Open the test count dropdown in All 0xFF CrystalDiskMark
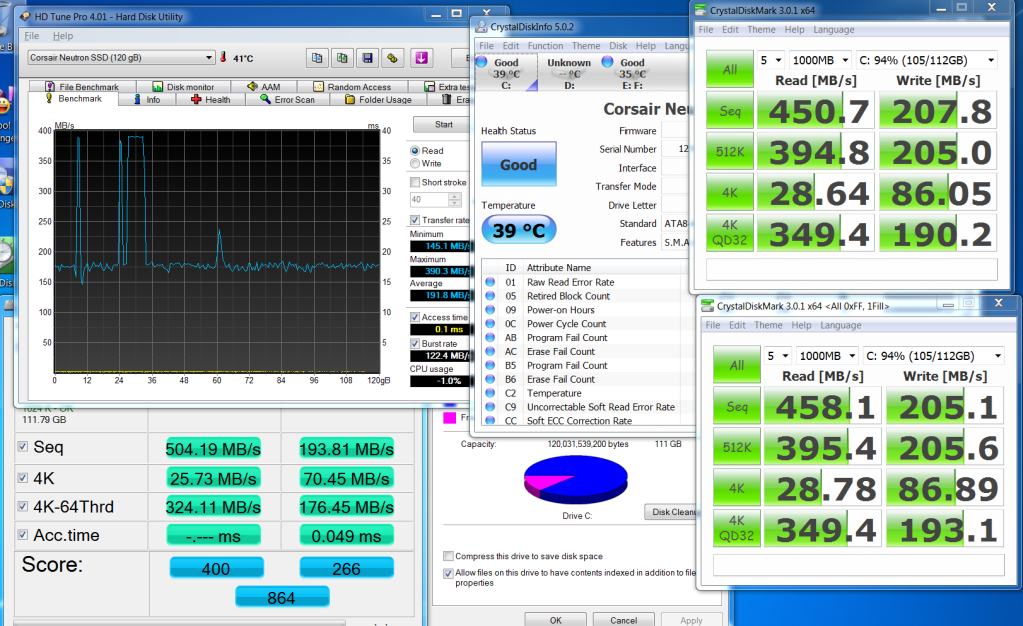Screen dimensions: 1023x626 pos(778,356)
